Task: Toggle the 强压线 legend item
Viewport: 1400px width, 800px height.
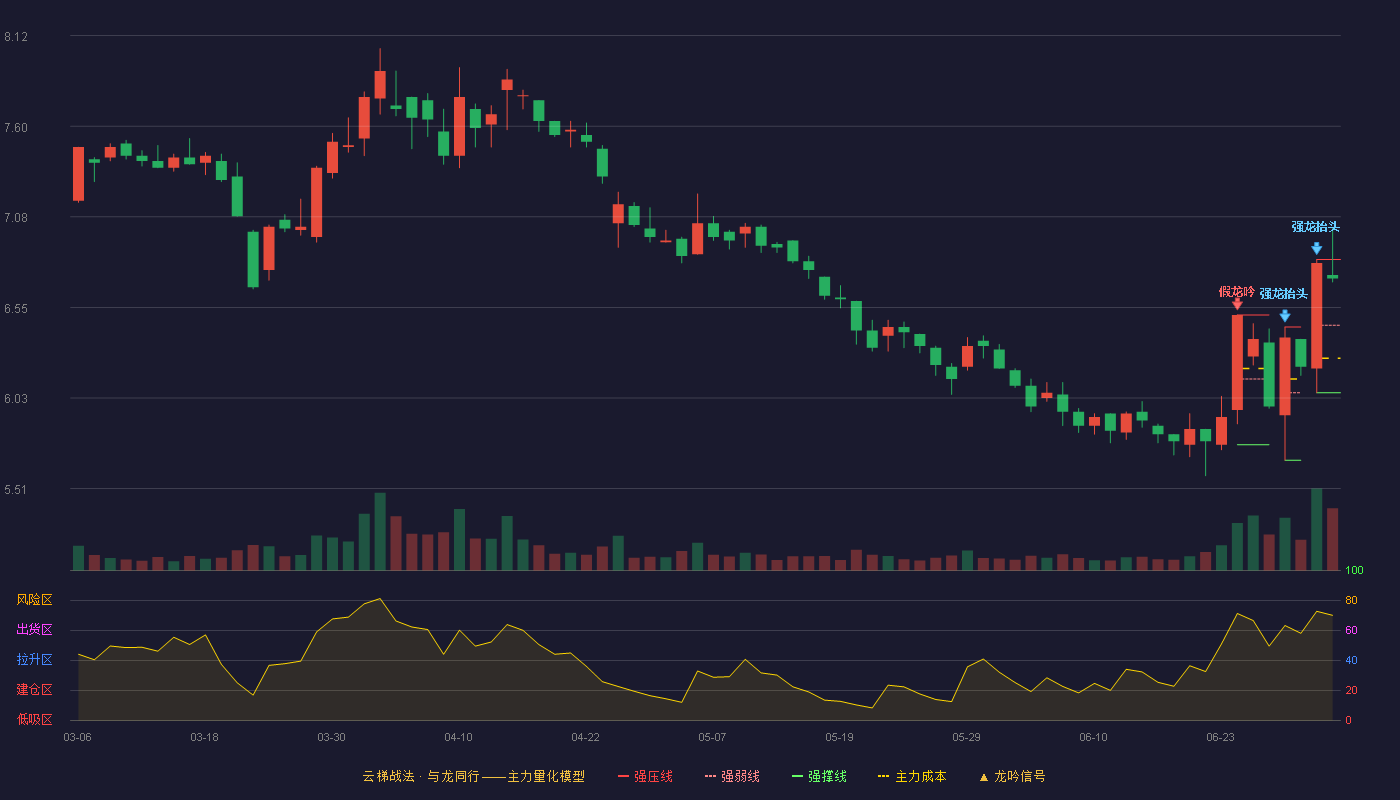Action: [645, 776]
